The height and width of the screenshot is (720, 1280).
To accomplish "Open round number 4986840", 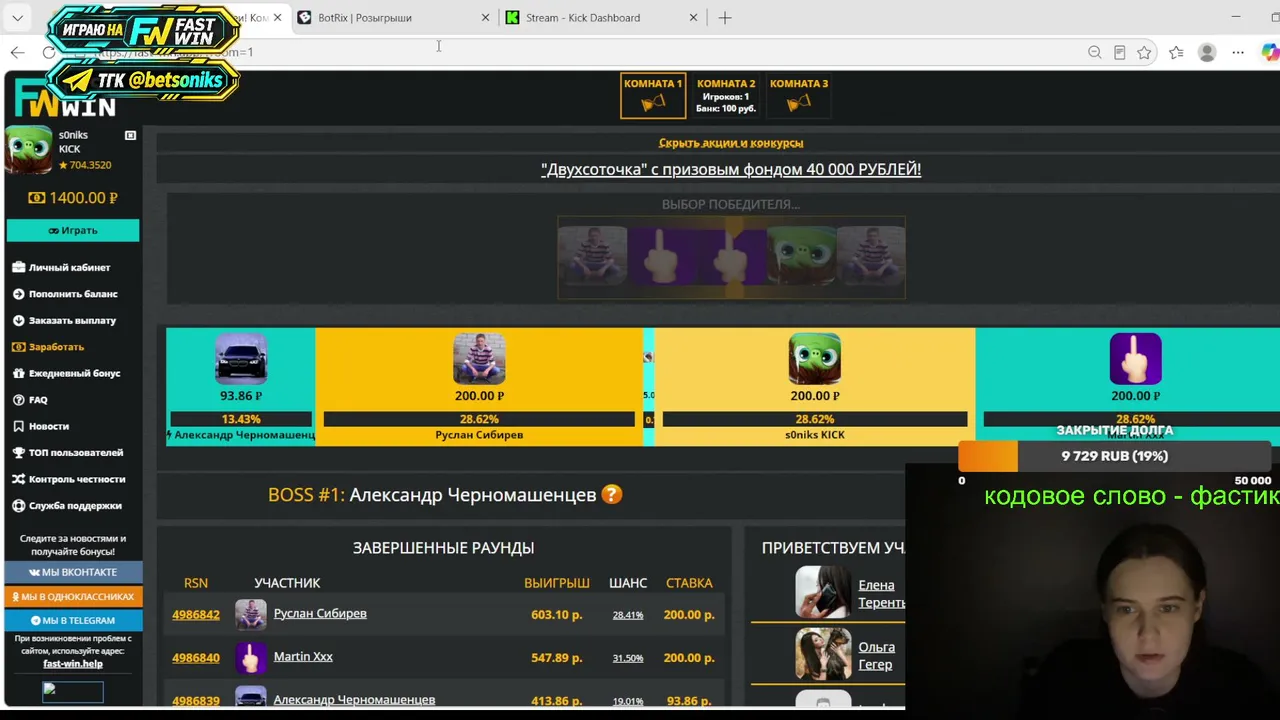I will (196, 658).
